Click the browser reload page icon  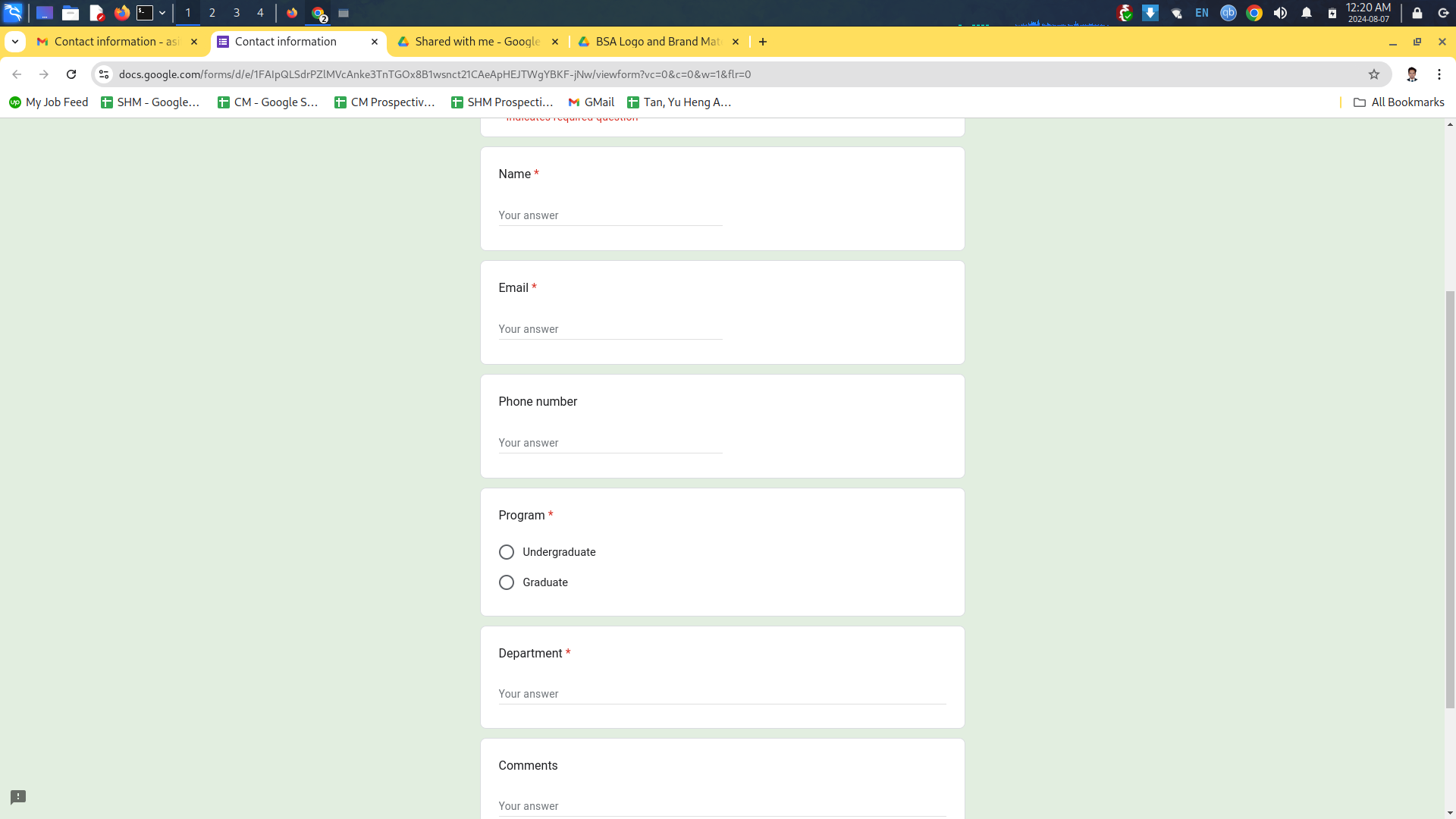click(x=71, y=74)
